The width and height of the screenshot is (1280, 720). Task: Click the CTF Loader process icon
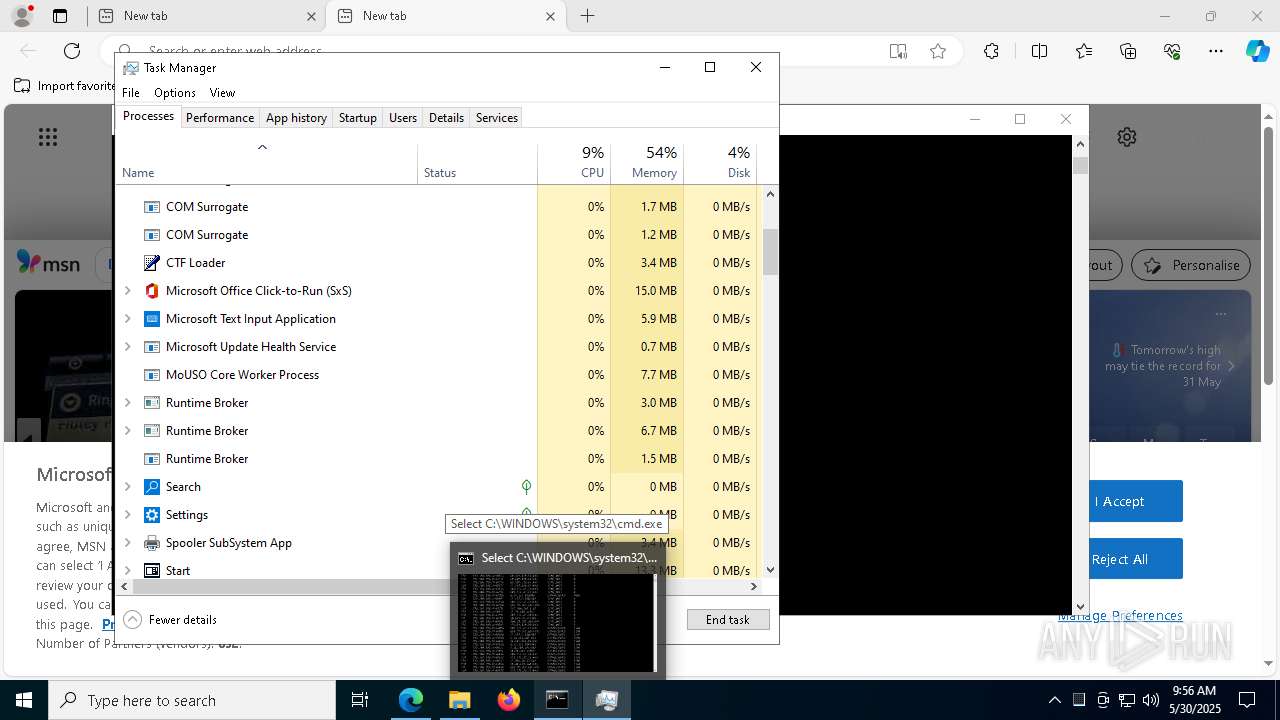[x=152, y=263]
